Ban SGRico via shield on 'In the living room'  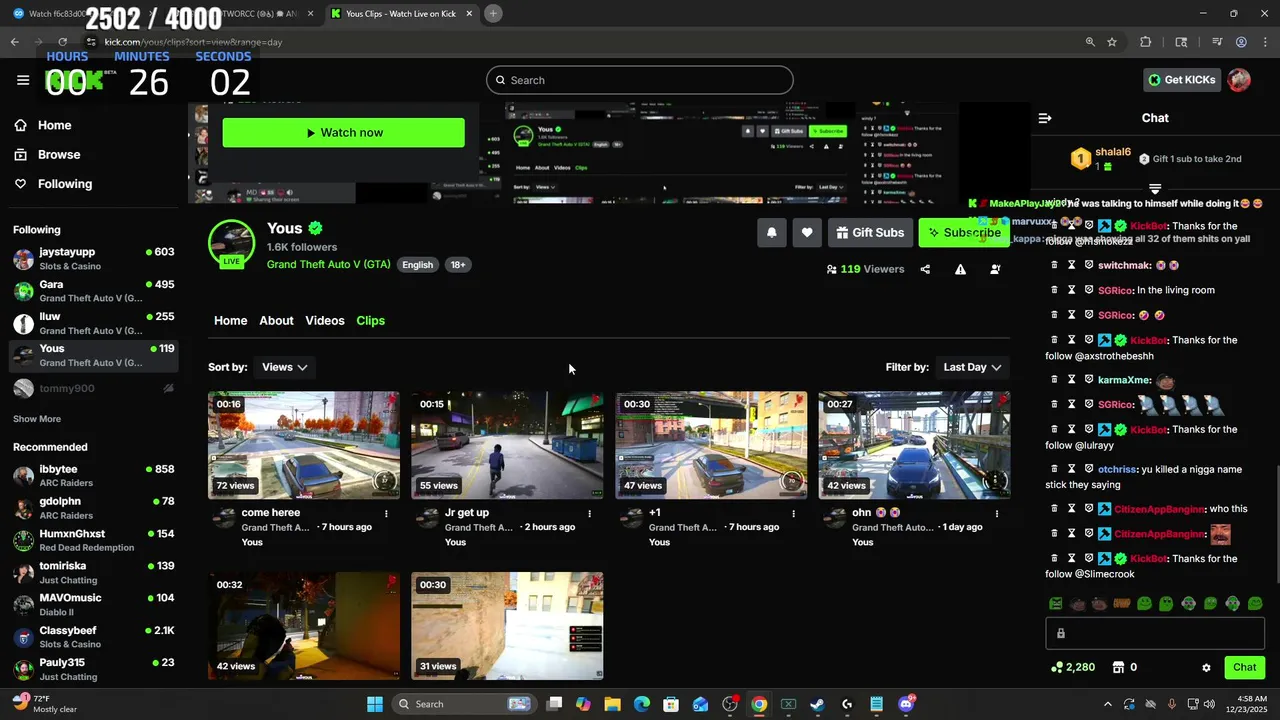click(x=1089, y=290)
